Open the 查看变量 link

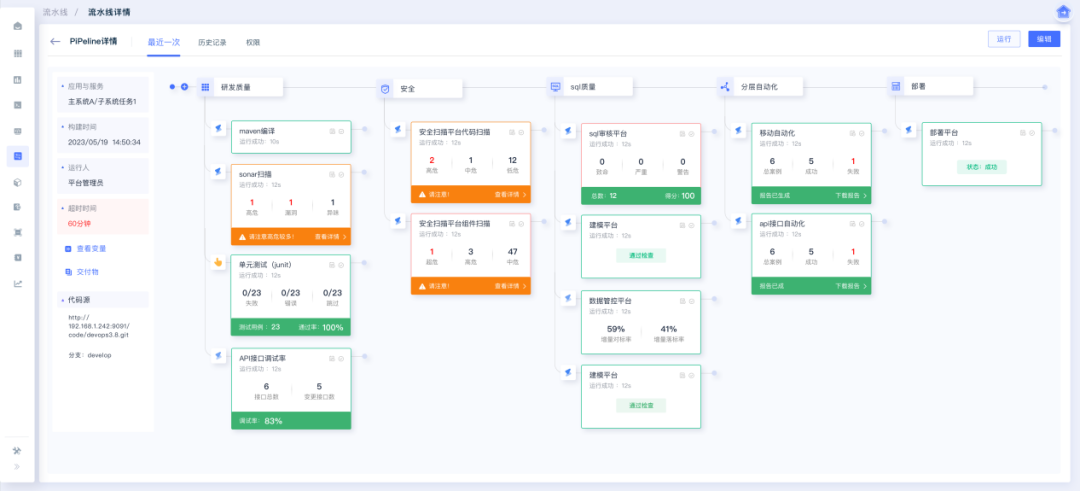coord(90,248)
